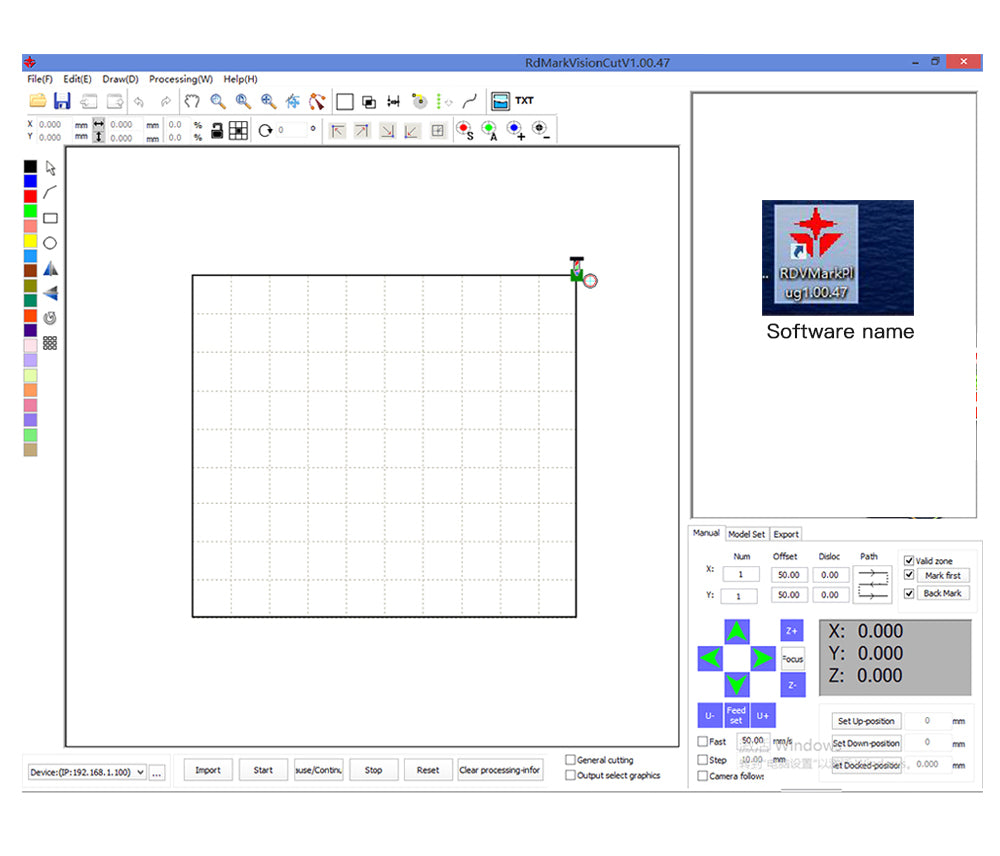Enable the Camera follow checkbox
The height and width of the screenshot is (856, 1000).
(703, 776)
